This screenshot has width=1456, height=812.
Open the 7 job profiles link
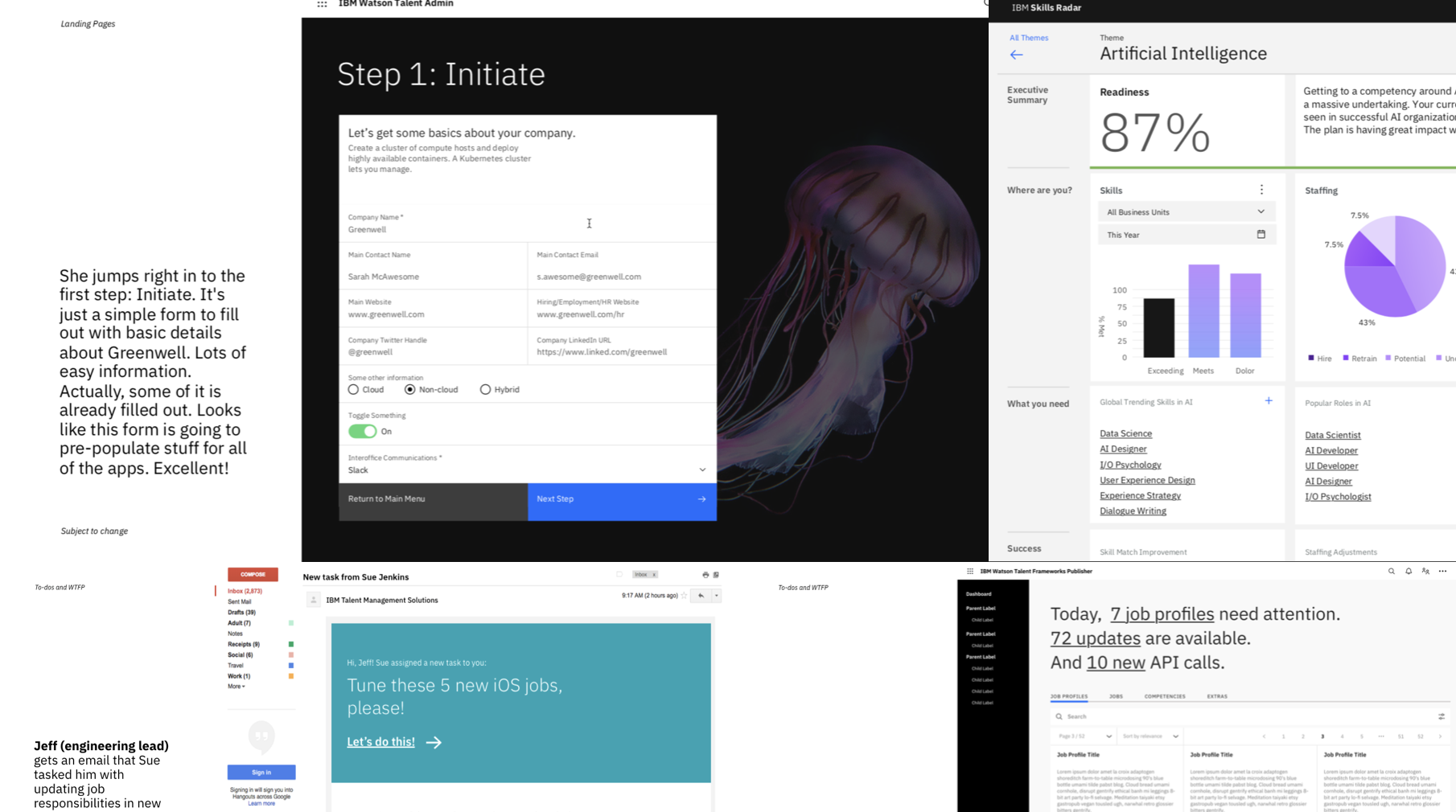[x=1162, y=614]
